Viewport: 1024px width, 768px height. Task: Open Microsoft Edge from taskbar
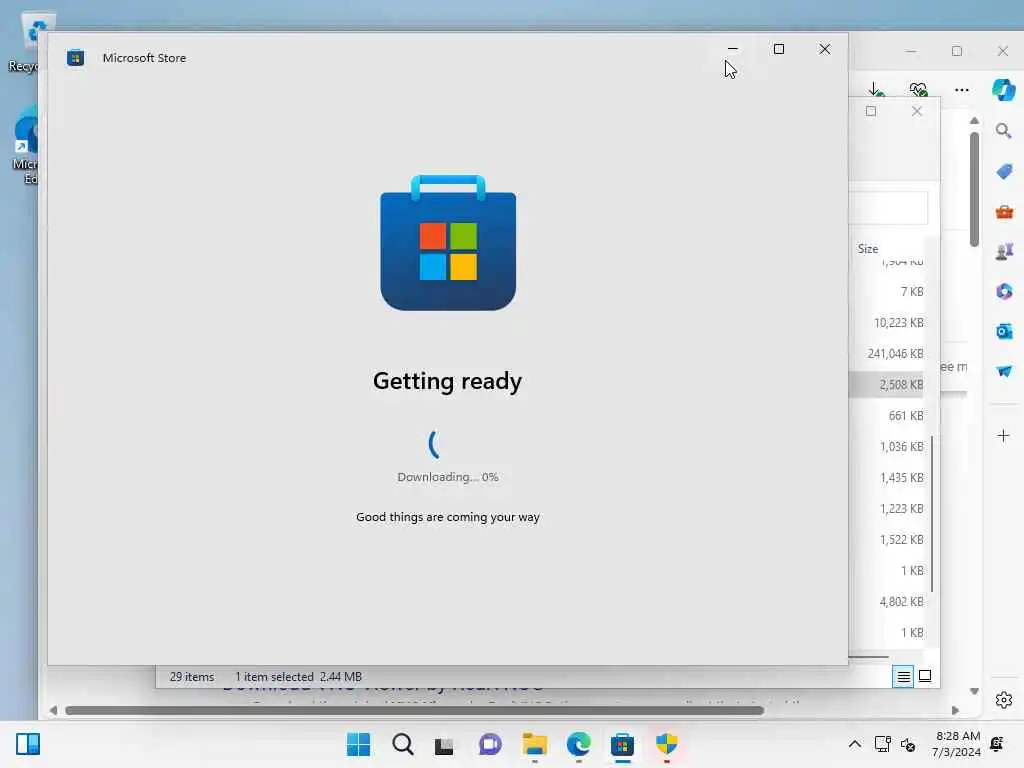pos(578,744)
